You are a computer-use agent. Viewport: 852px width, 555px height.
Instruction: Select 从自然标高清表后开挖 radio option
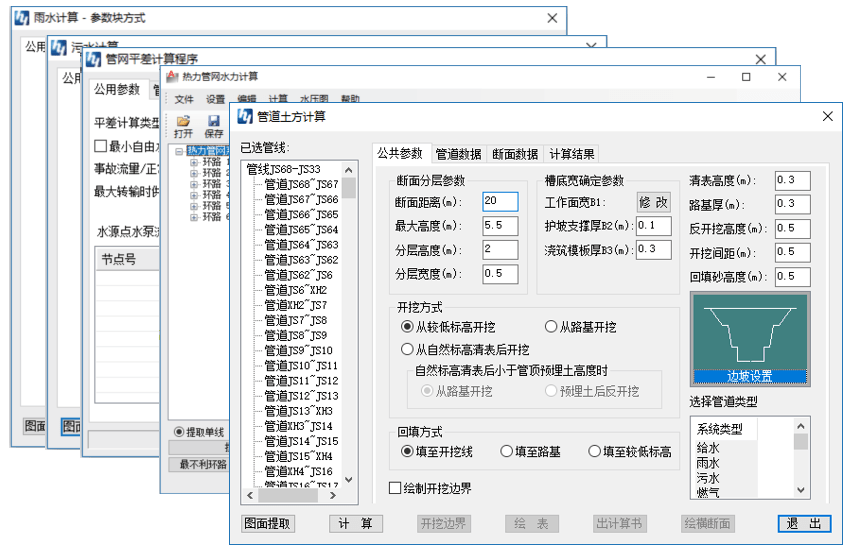tap(407, 350)
